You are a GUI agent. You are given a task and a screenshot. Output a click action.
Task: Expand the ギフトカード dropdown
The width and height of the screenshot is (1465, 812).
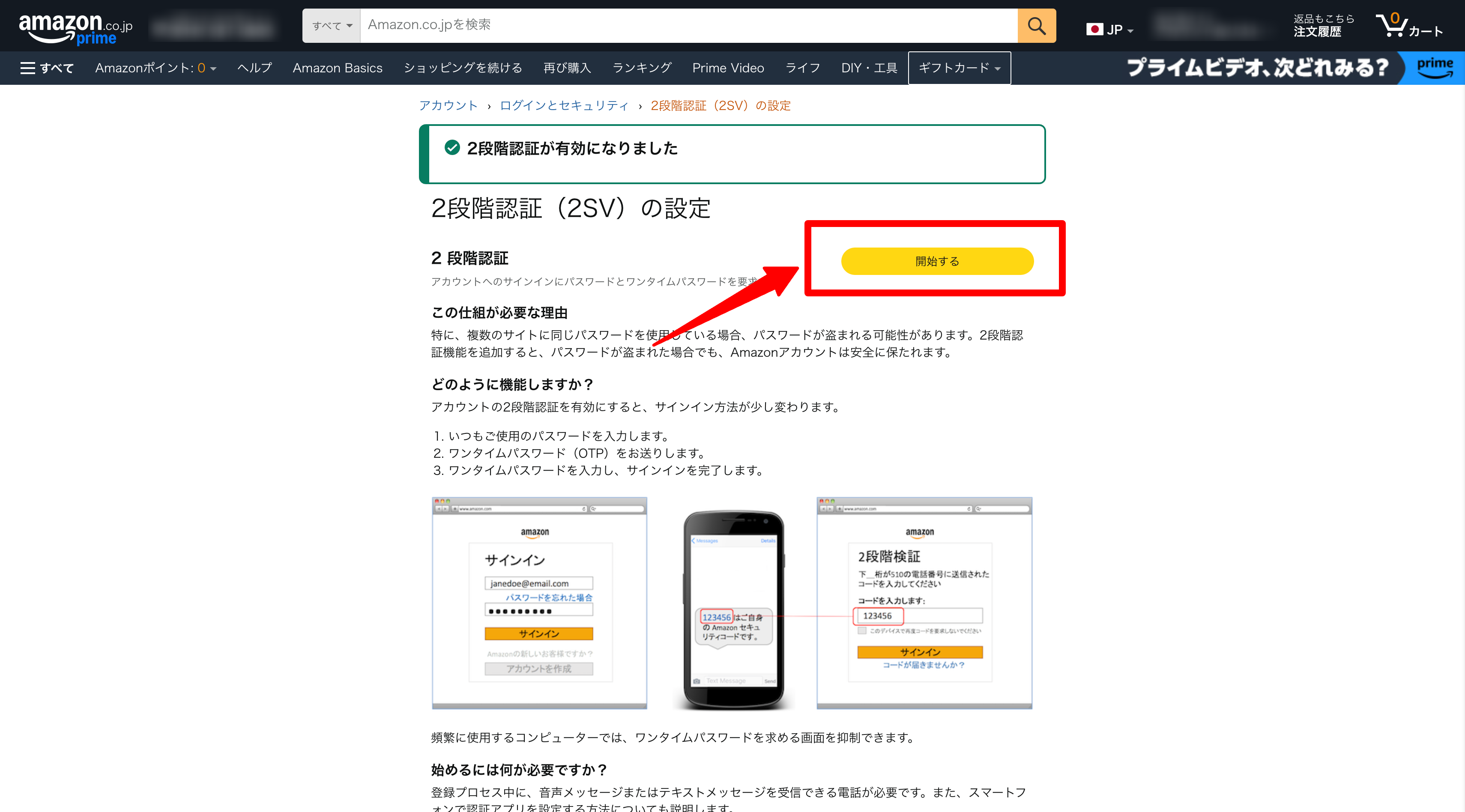click(959, 68)
